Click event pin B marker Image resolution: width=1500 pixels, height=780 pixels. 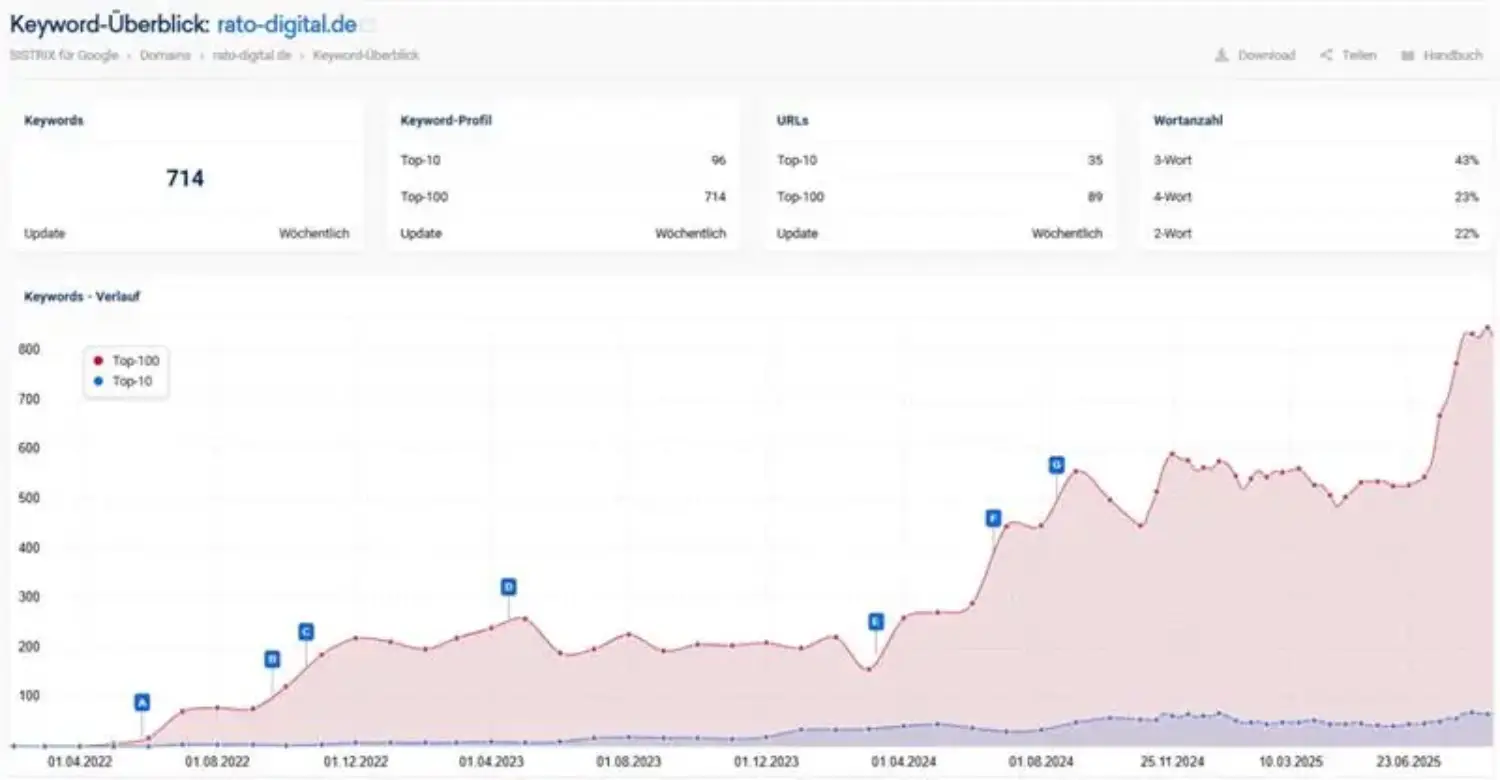coord(272,659)
